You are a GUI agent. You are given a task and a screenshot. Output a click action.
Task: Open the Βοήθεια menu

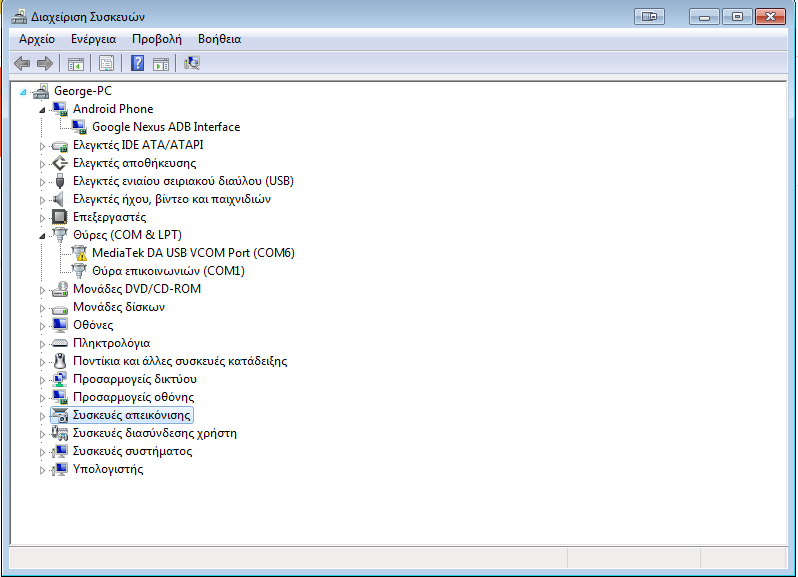pyautogui.click(x=219, y=39)
